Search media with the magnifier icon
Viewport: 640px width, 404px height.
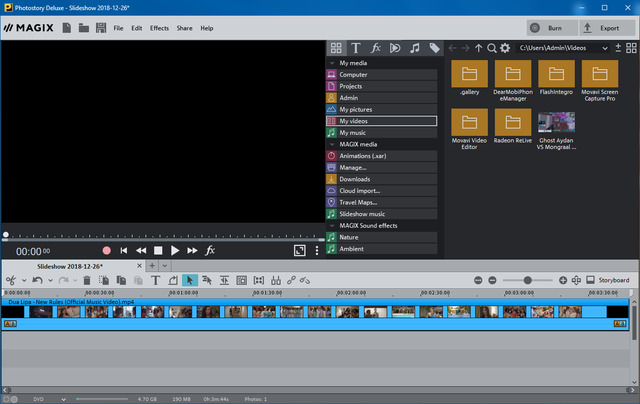[492, 48]
